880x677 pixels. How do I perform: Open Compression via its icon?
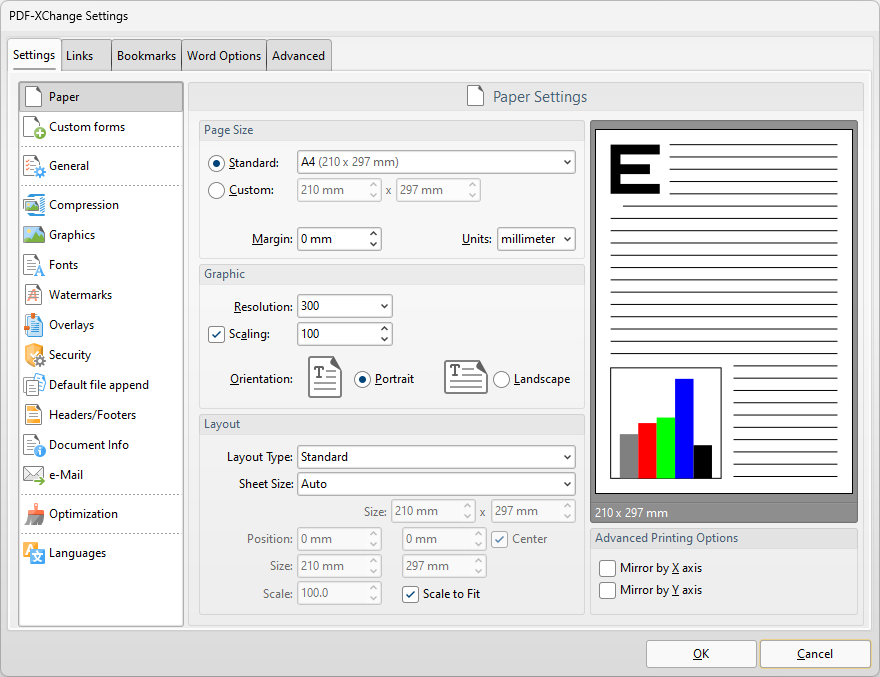[34, 205]
